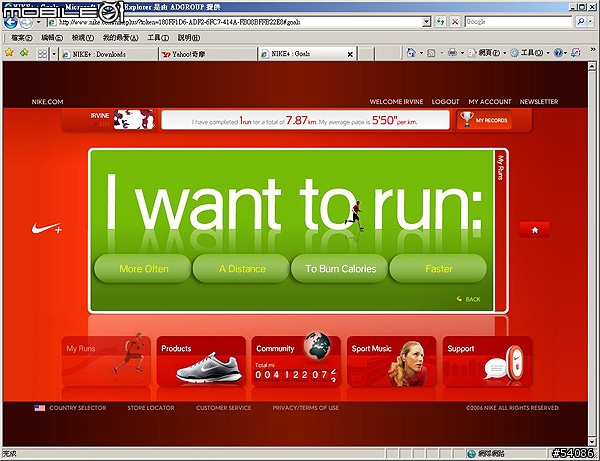The width and height of the screenshot is (600, 461).
Task: Click the vertical scrollbar down arrow
Action: click(592, 442)
